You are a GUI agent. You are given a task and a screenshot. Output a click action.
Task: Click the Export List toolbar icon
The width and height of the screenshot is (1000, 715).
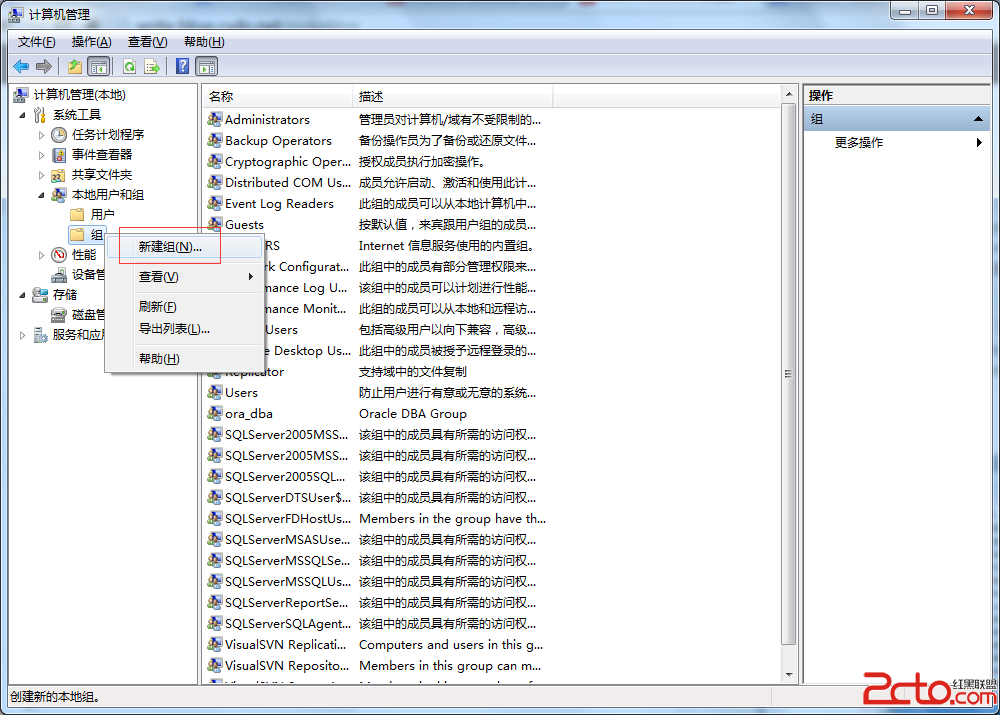click(x=152, y=66)
